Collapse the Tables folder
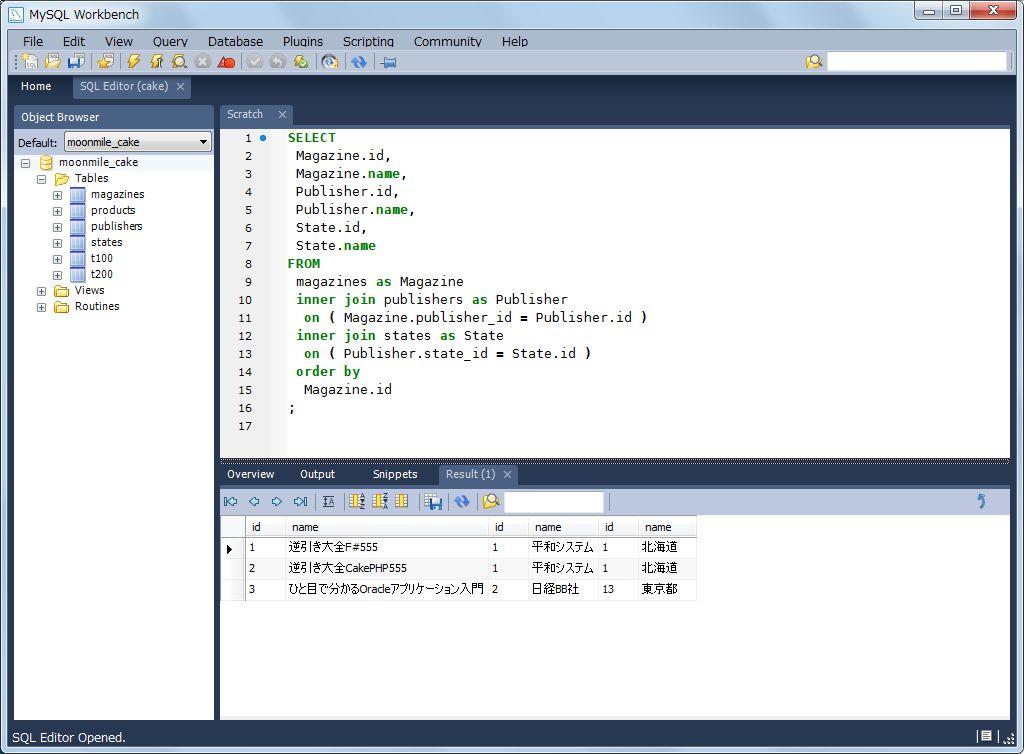The width and height of the screenshot is (1024, 754). pos(41,179)
